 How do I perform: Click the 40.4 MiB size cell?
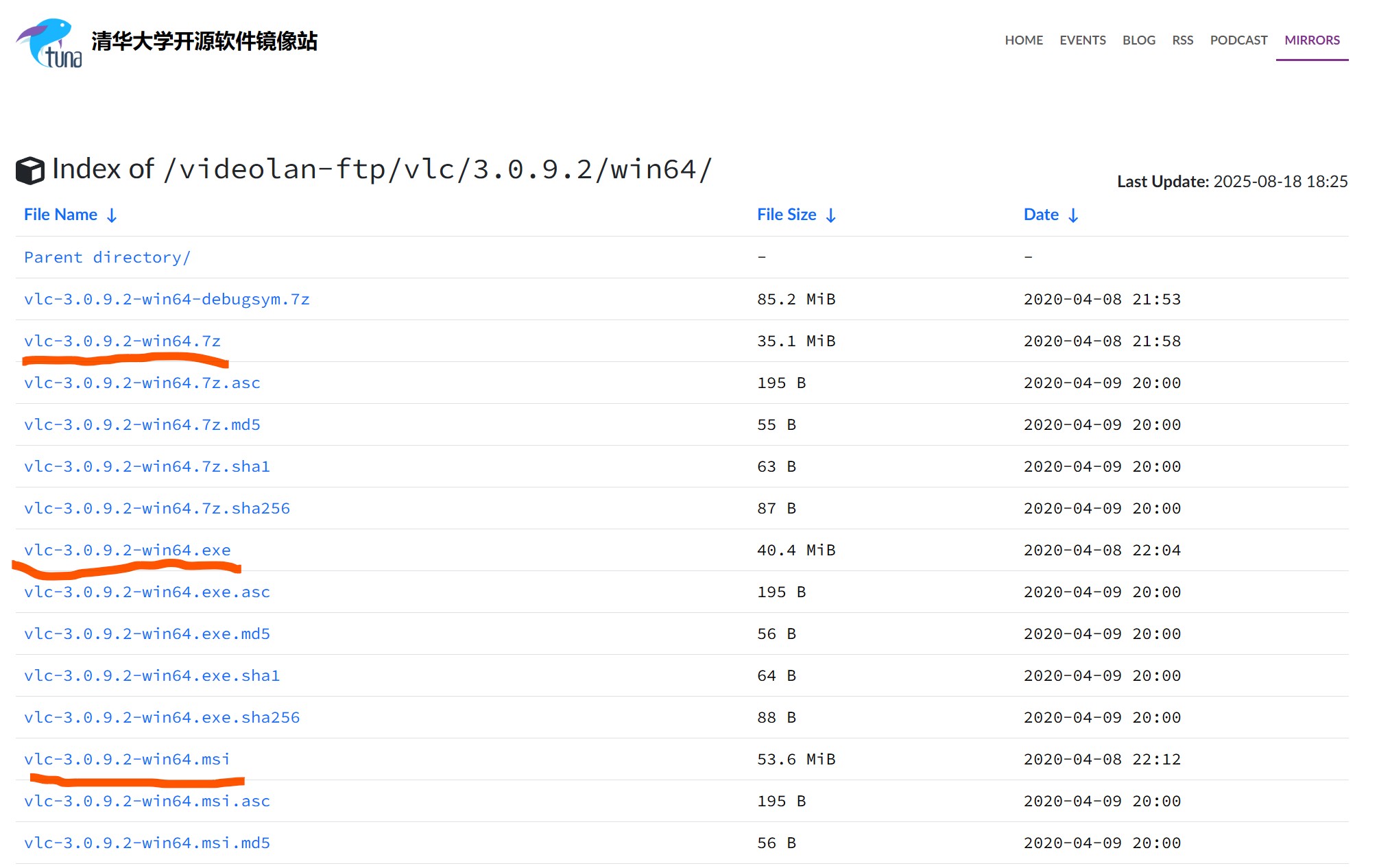(796, 550)
